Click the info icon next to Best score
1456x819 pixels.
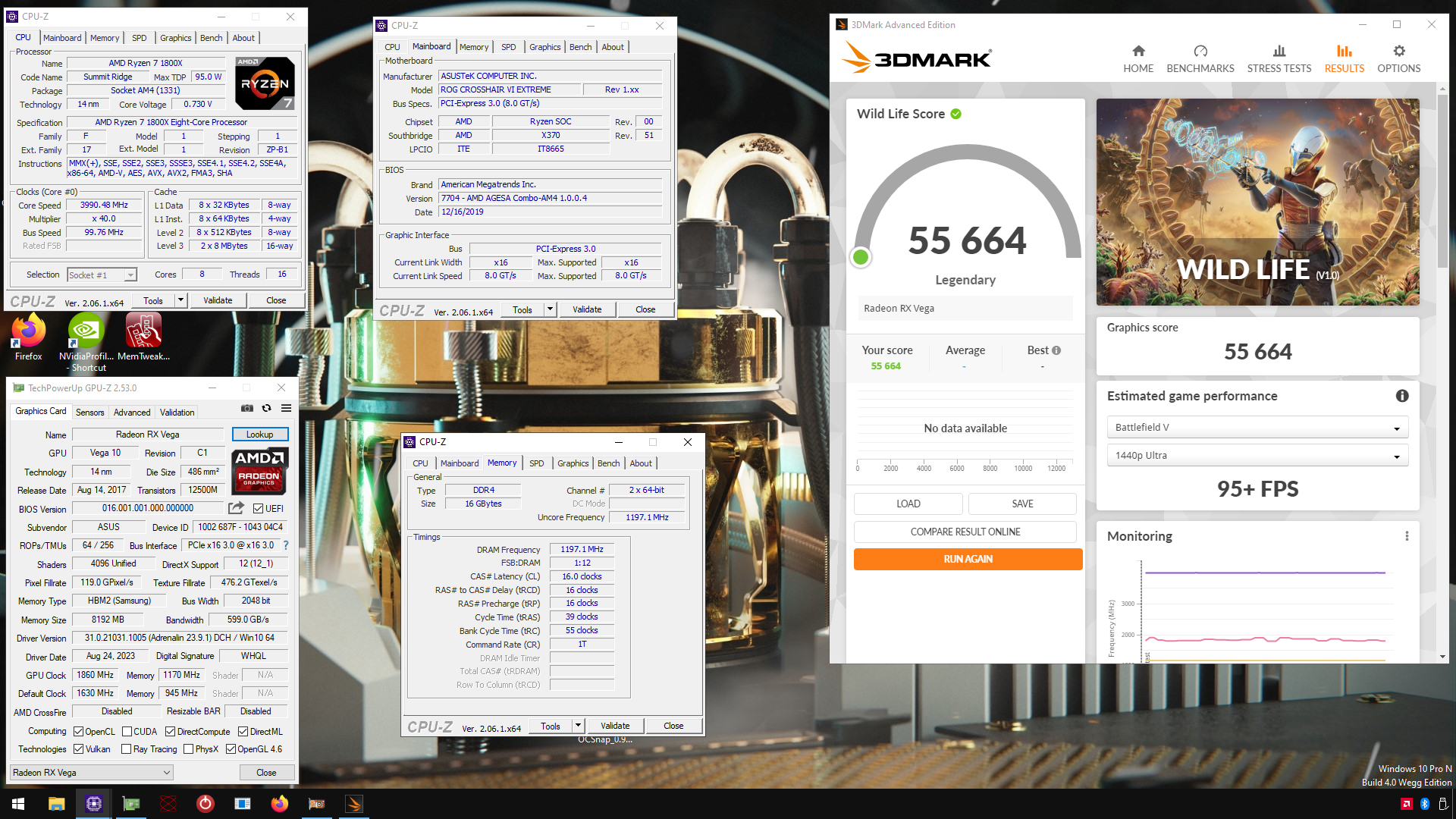pos(1056,350)
